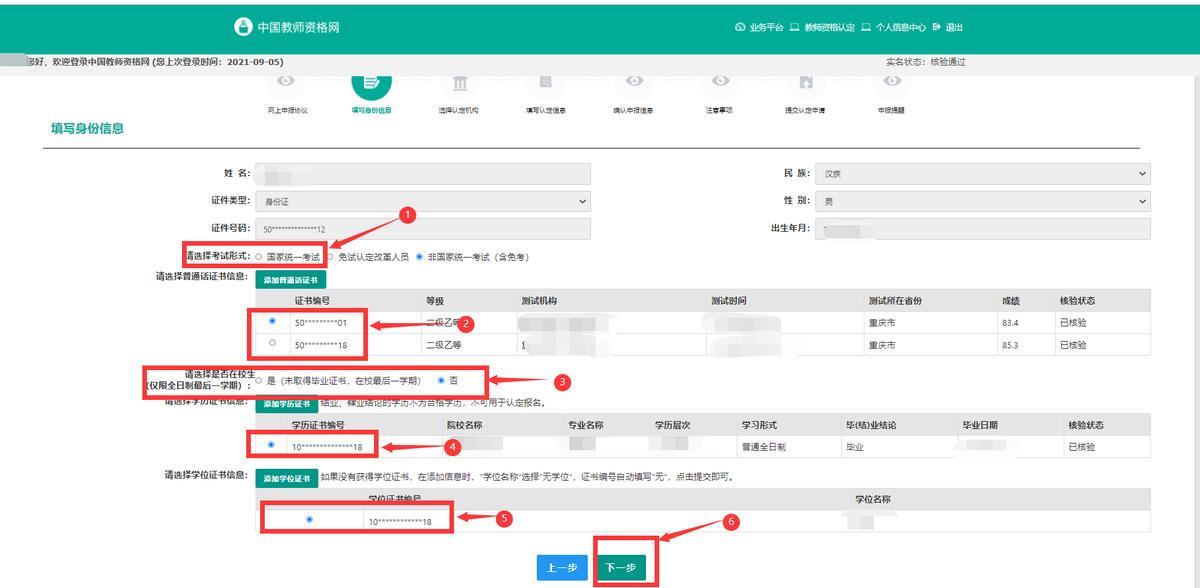
Task: Click 普通全日制 in the 学历 table
Action: [x=763, y=447]
